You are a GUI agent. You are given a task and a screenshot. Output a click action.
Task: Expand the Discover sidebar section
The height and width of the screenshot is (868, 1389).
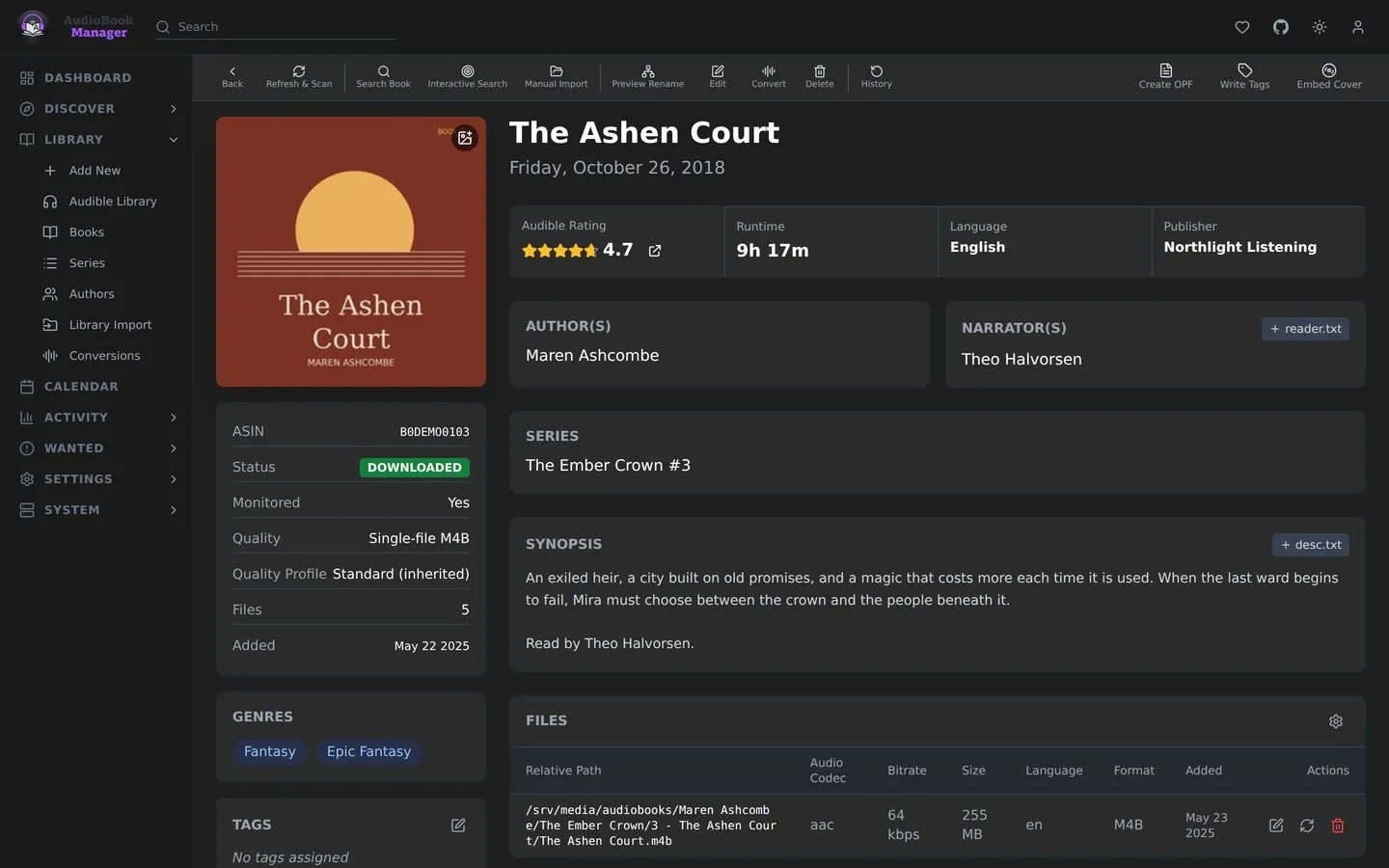pyautogui.click(x=174, y=109)
